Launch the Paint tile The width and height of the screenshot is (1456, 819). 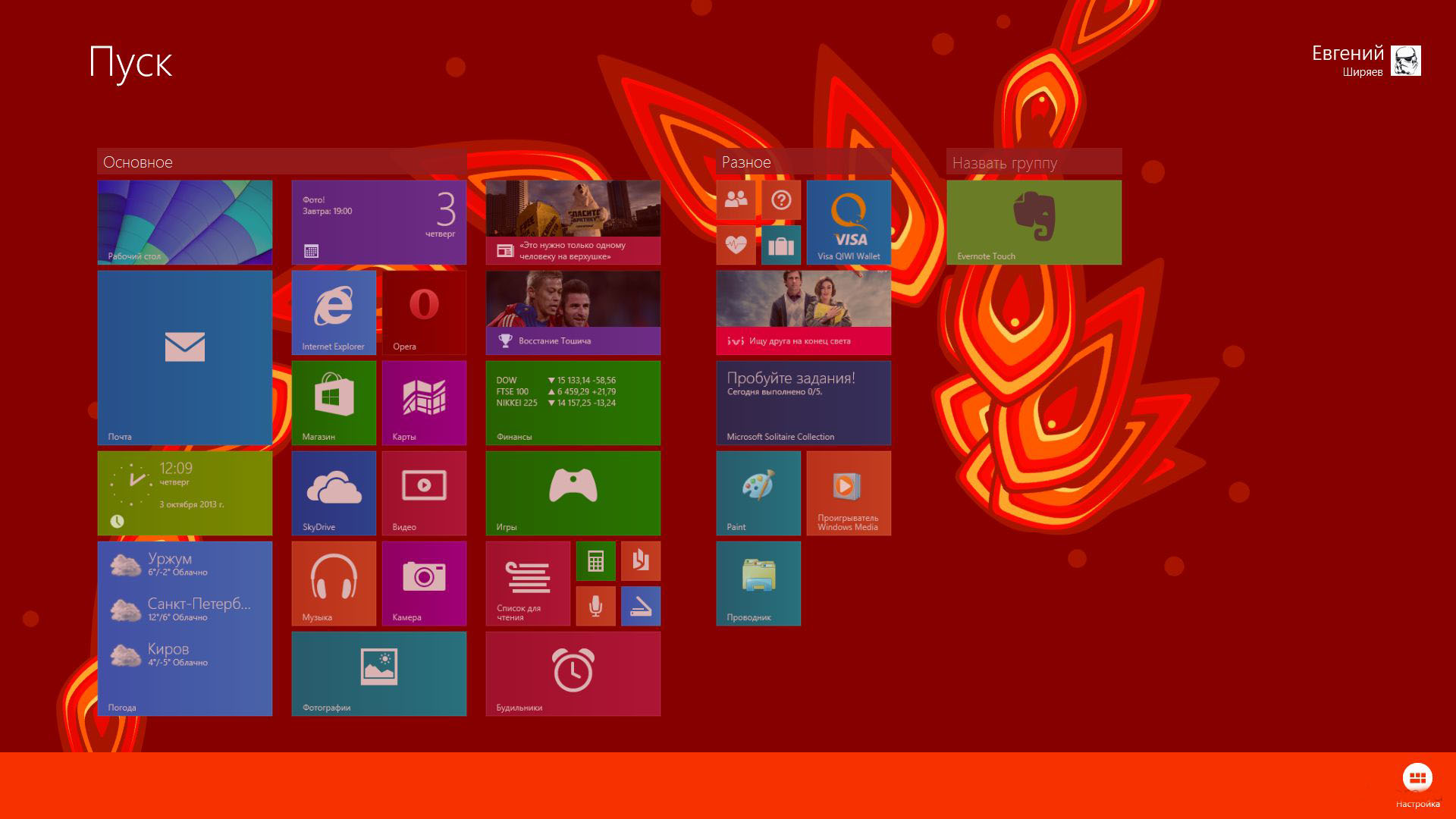tap(758, 493)
